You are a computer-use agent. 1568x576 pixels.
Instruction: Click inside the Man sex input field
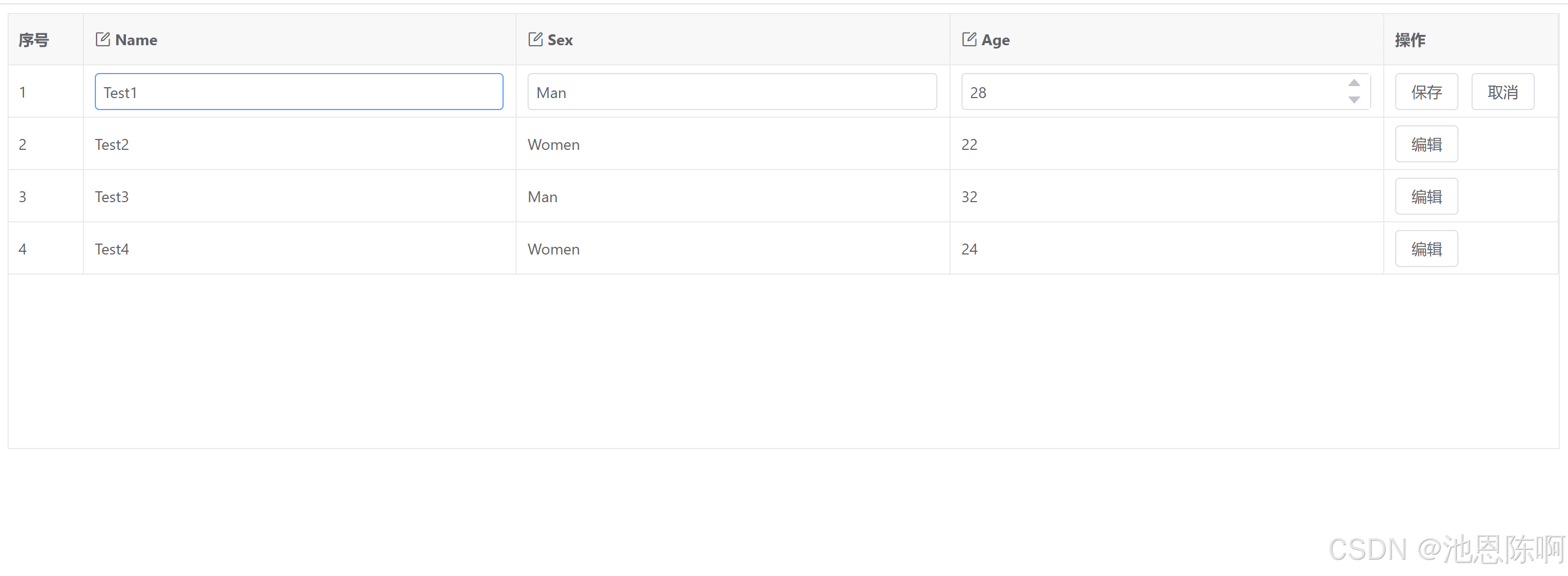point(730,92)
